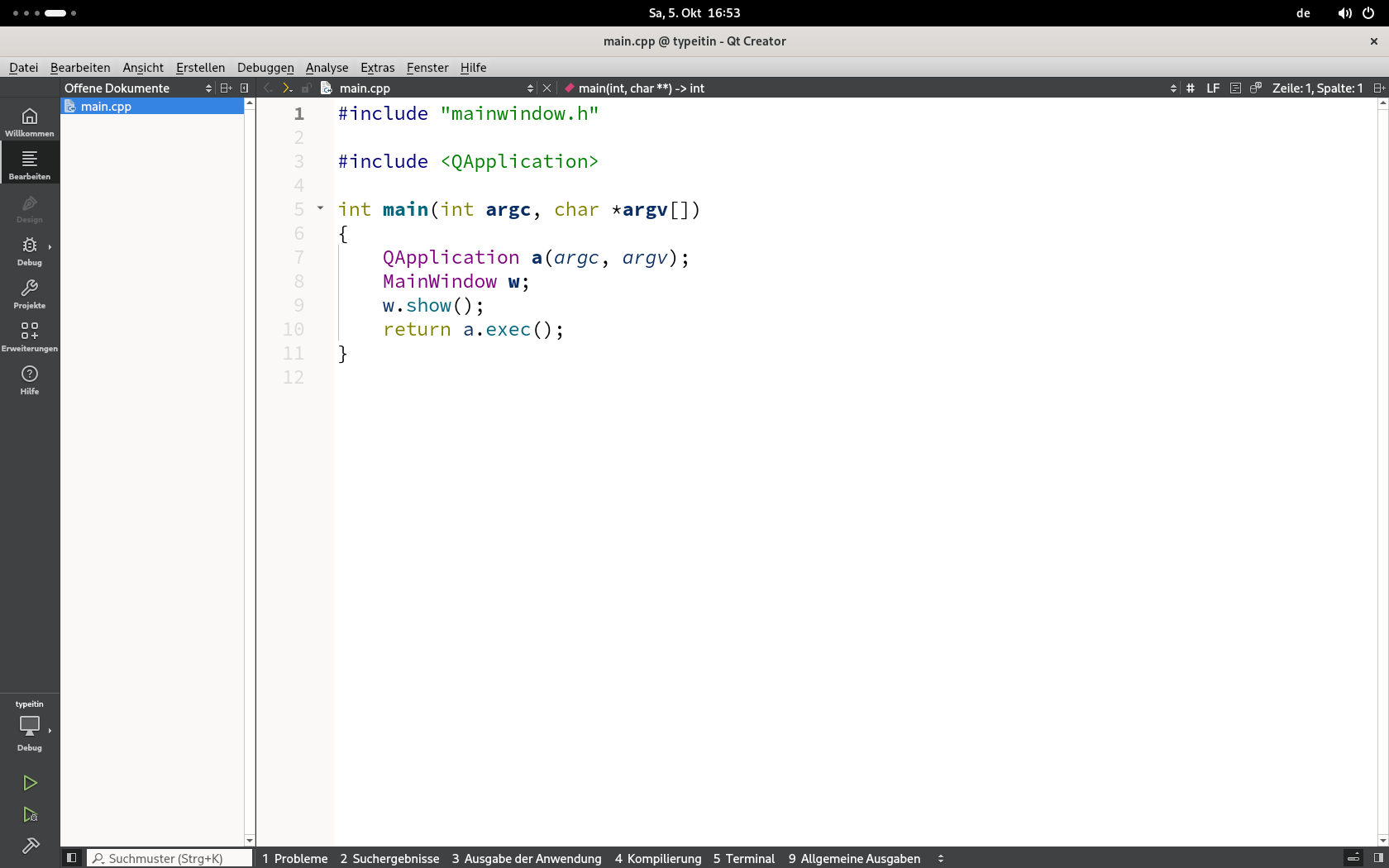Open the Design mode
The height and width of the screenshot is (868, 1389).
point(30,207)
